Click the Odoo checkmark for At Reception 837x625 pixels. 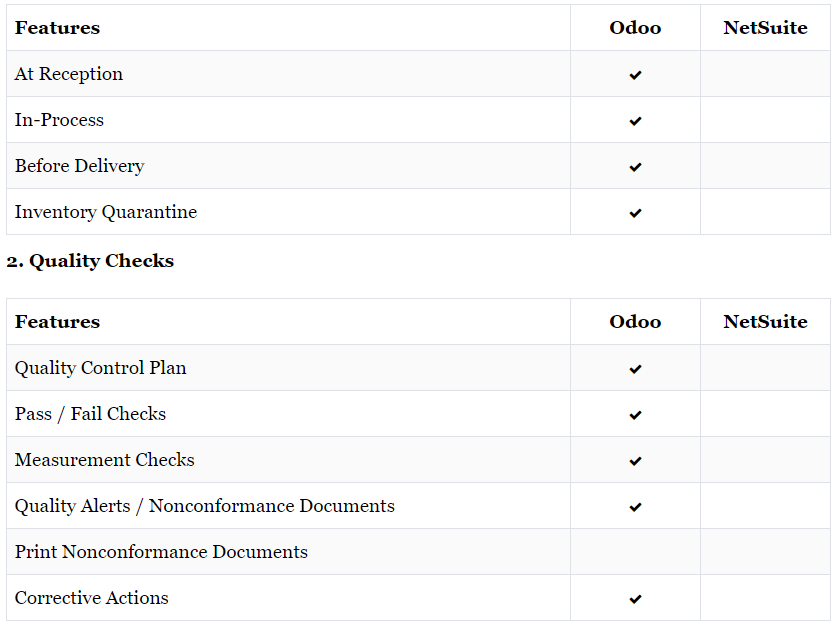pos(635,75)
